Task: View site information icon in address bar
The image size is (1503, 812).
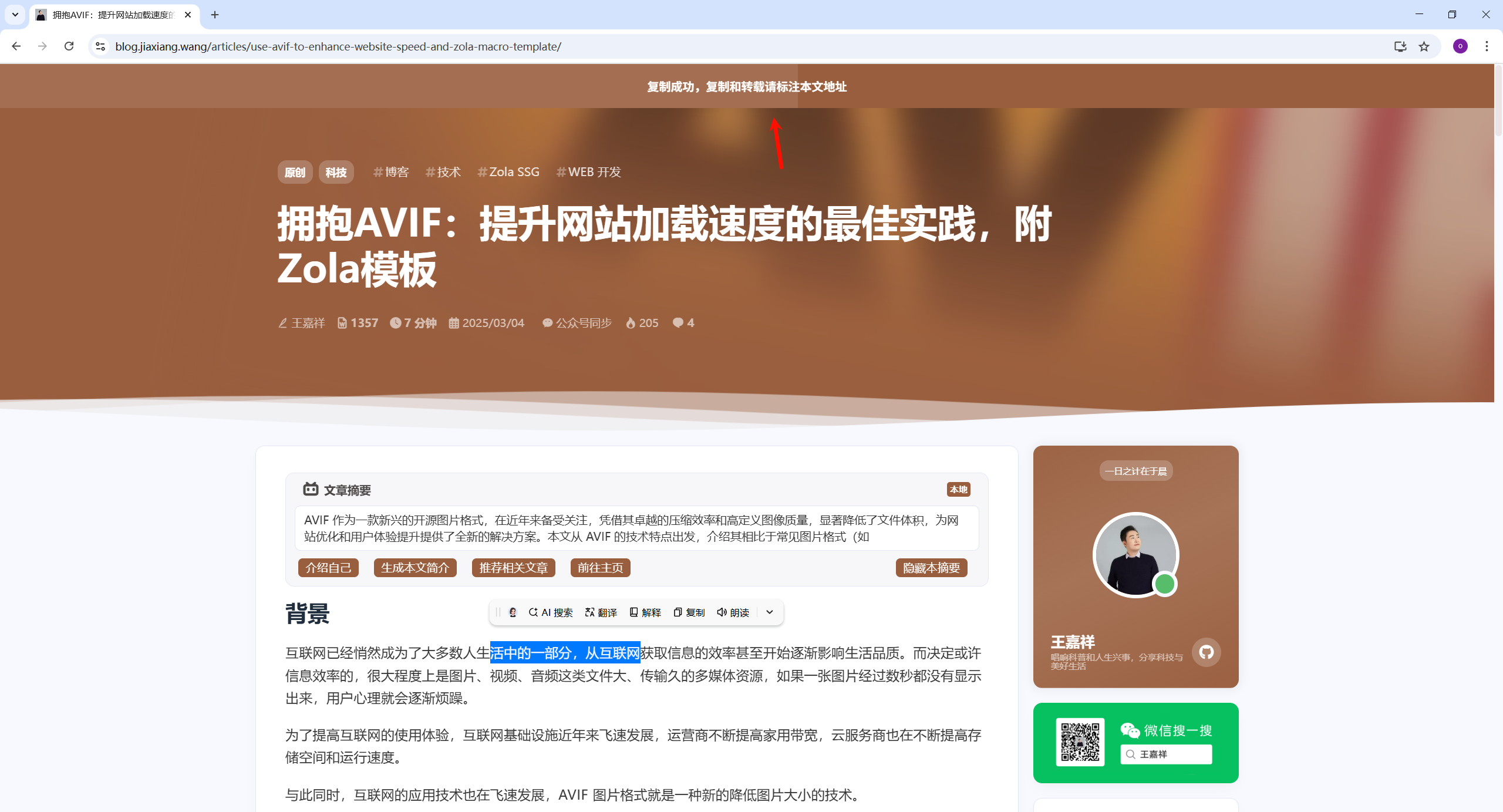Action: pyautogui.click(x=101, y=46)
